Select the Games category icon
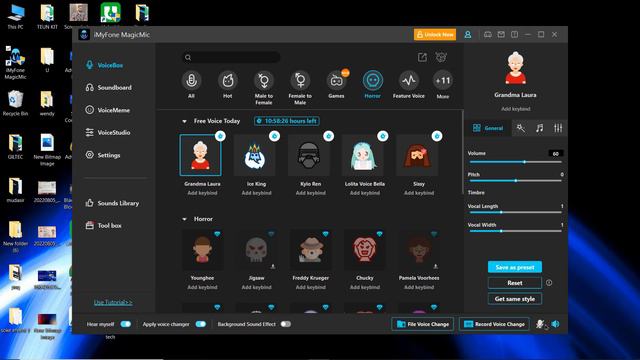The image size is (640, 360). point(336,81)
